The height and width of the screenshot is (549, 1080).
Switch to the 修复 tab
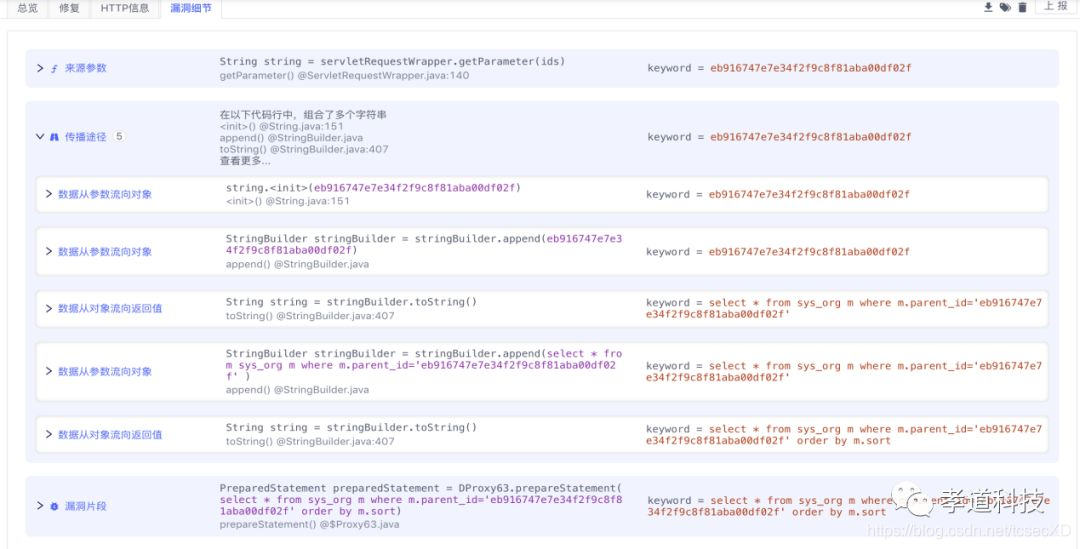click(x=69, y=8)
